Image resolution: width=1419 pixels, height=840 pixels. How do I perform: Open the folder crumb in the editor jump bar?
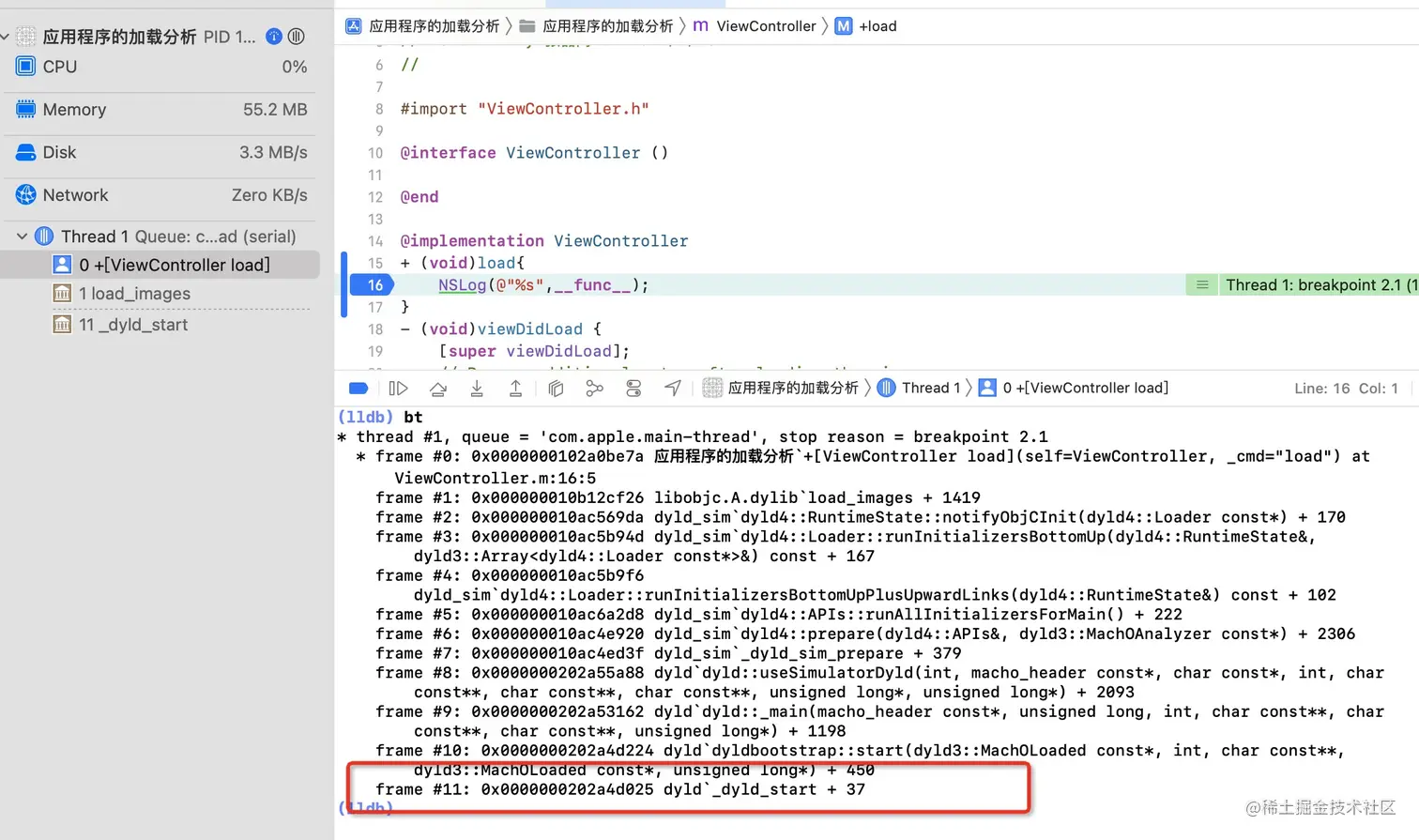pyautogui.click(x=596, y=26)
